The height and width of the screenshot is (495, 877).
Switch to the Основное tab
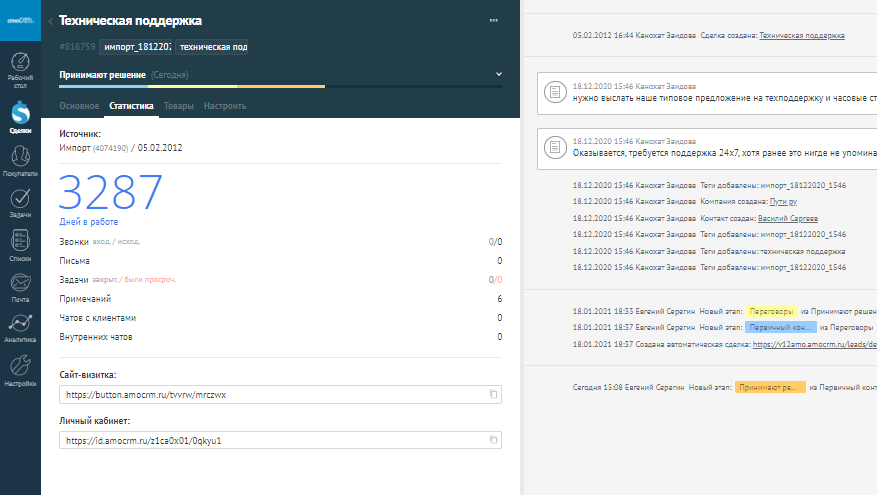point(79,106)
